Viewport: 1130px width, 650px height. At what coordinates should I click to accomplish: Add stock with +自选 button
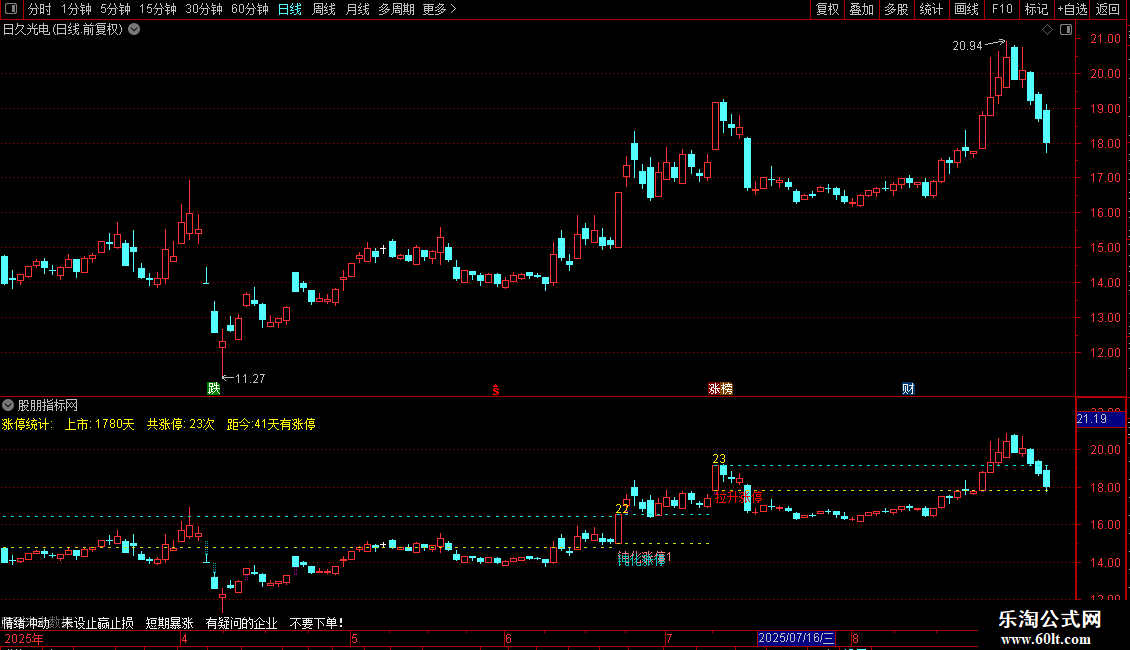[x=1072, y=9]
